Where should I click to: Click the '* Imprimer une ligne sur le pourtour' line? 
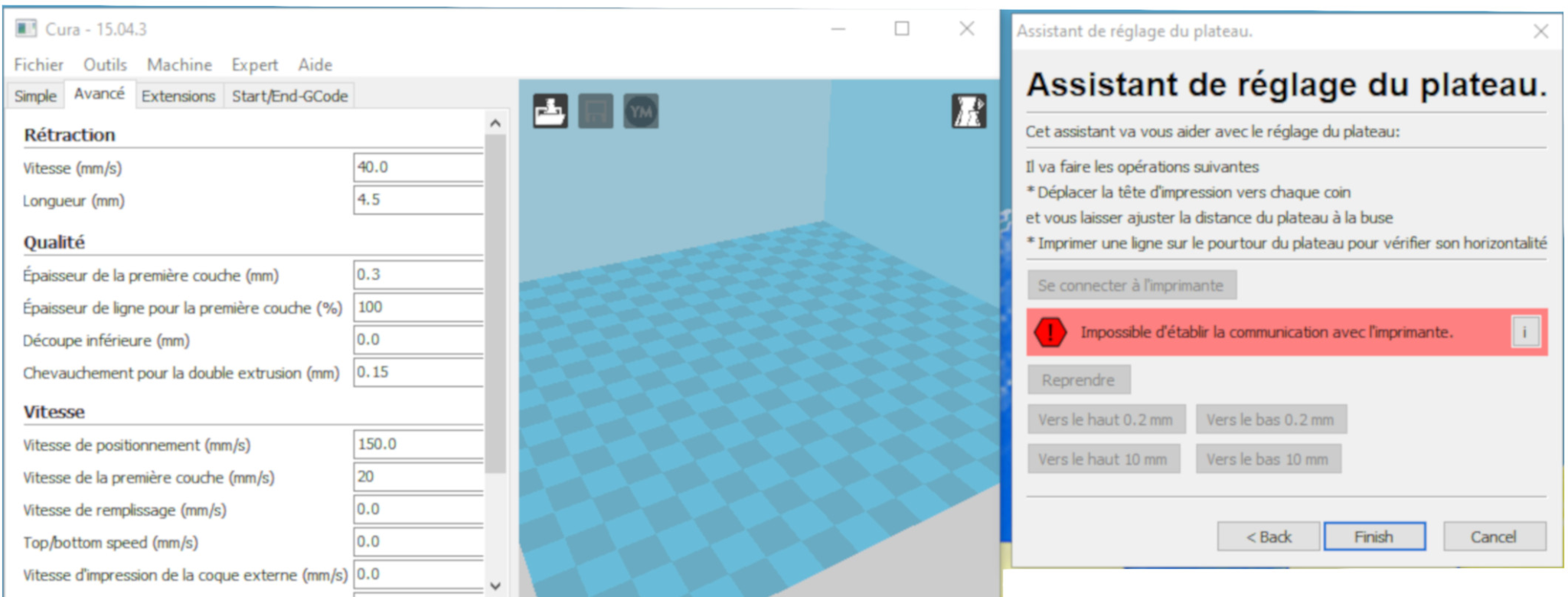[1286, 243]
